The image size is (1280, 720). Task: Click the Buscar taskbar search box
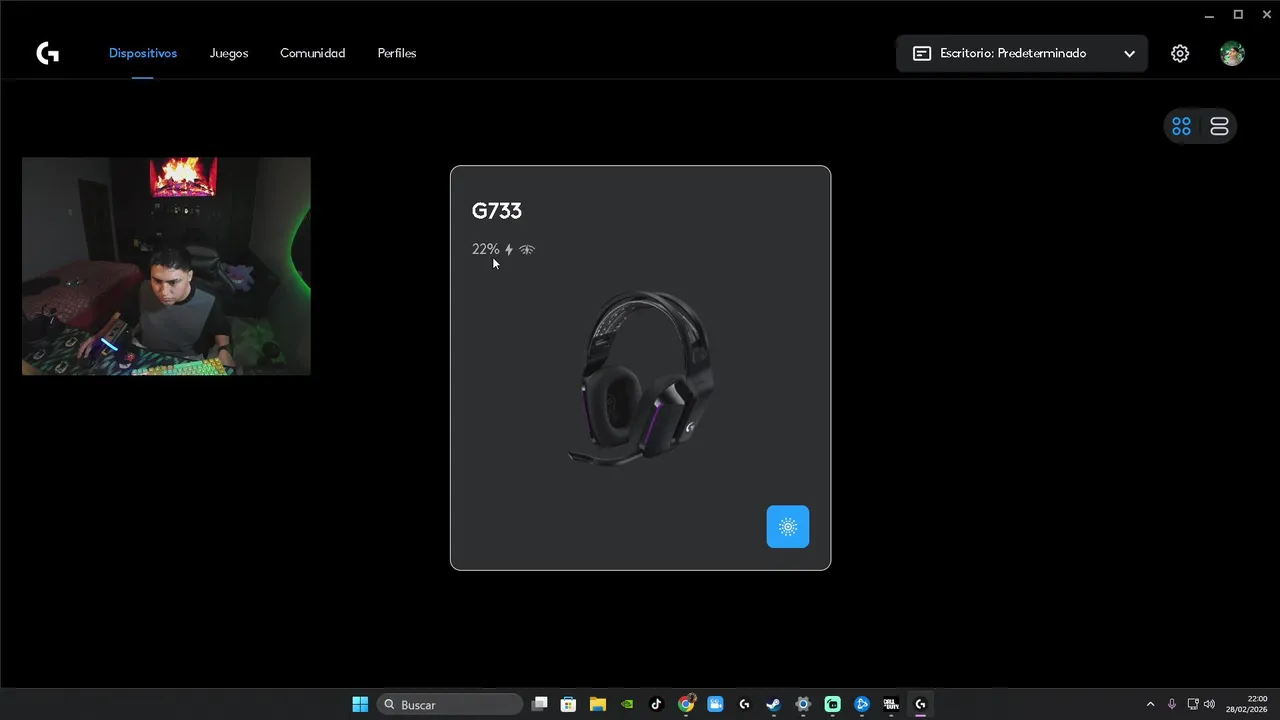click(x=450, y=704)
